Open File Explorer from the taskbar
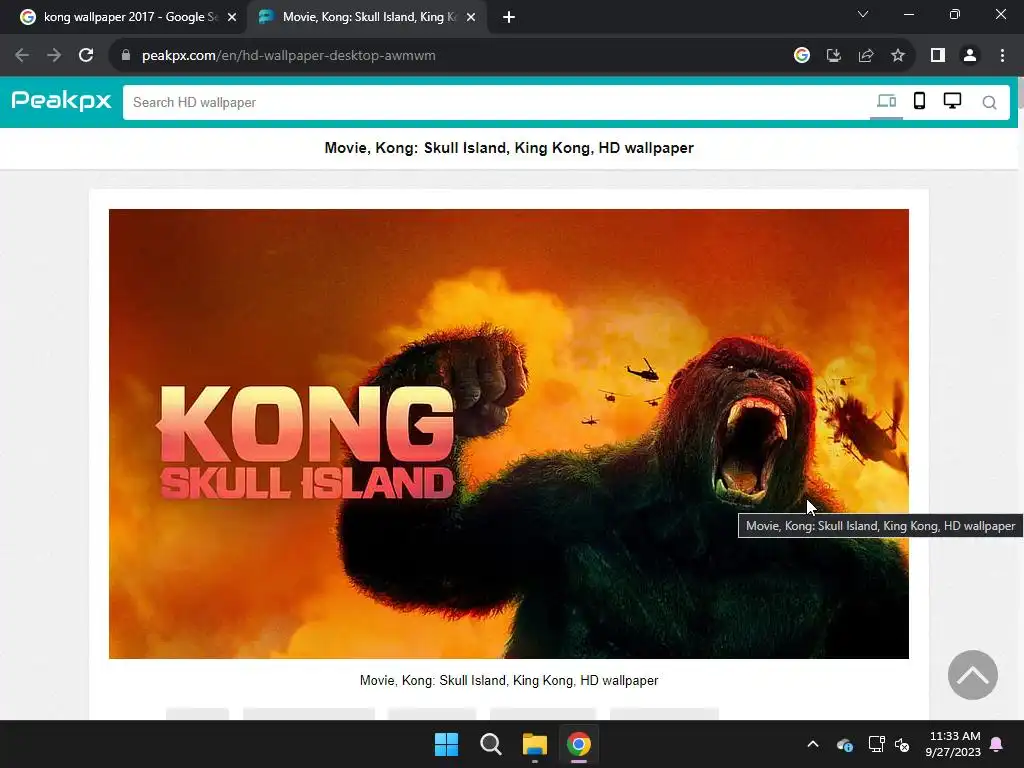Screen dimensions: 1024x768 pos(534,744)
